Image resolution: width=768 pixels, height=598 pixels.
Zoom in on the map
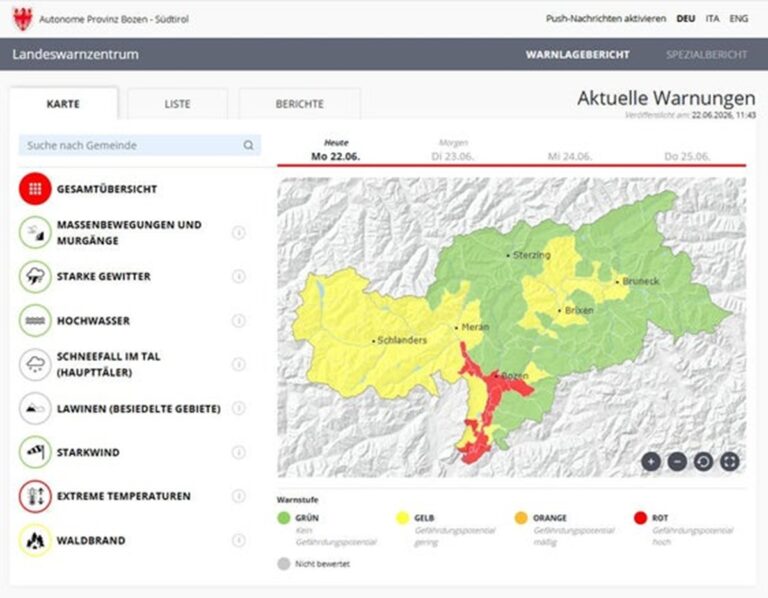tap(651, 461)
